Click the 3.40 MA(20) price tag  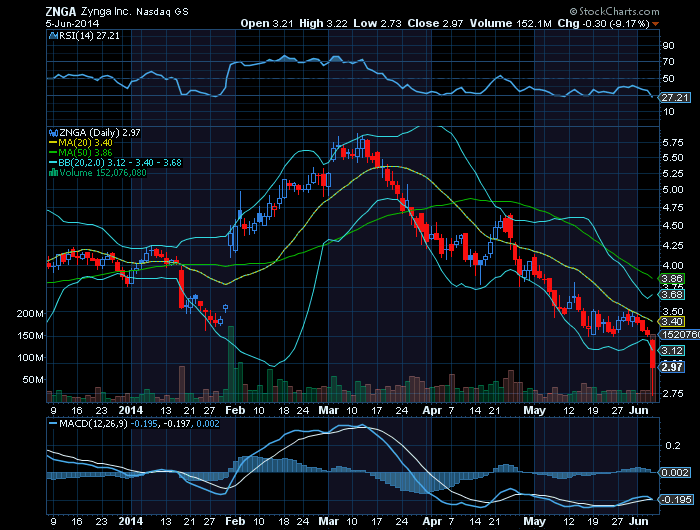click(672, 321)
